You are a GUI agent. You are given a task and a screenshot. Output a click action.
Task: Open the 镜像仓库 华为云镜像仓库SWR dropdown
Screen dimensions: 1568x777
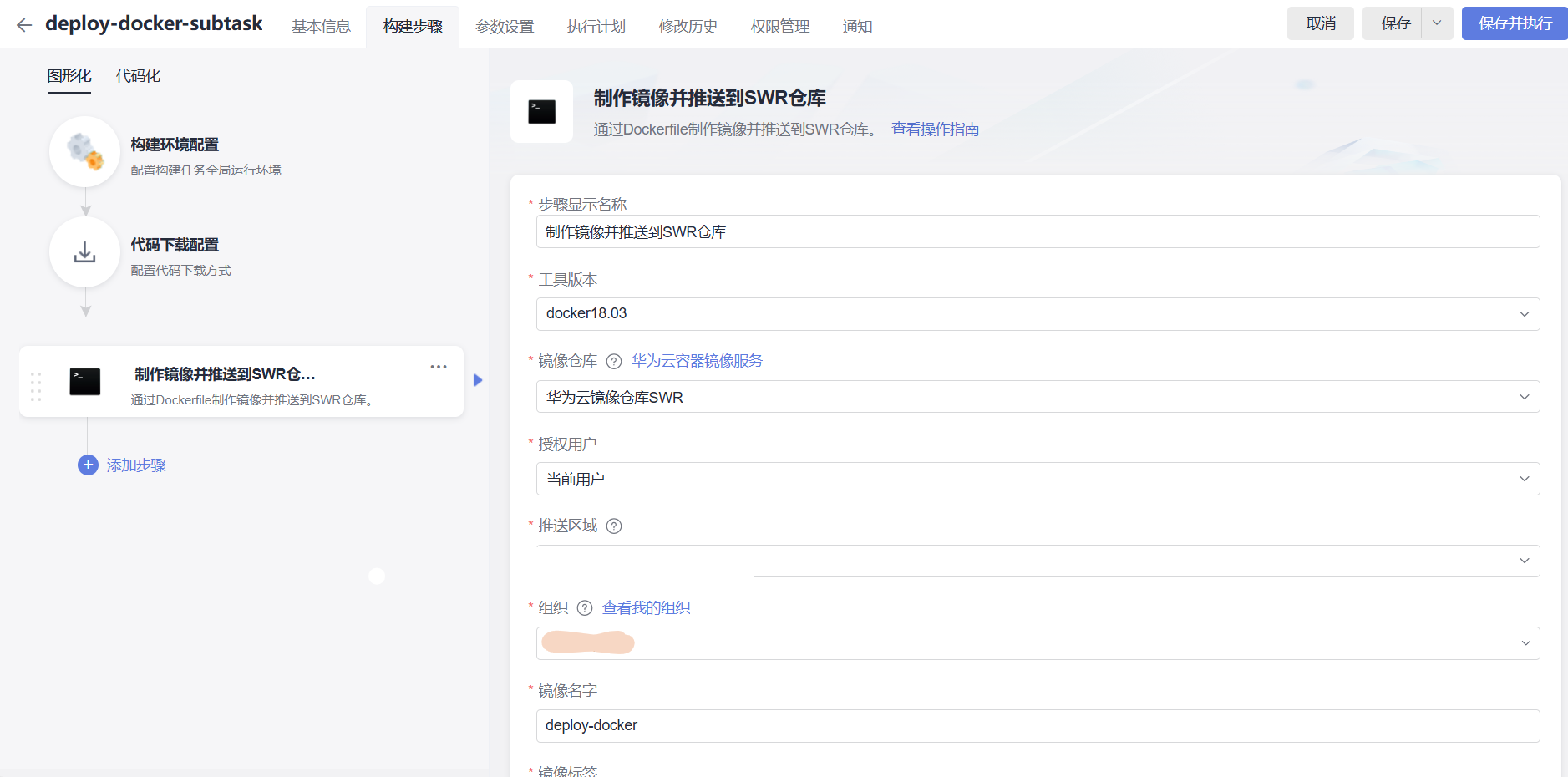(x=1038, y=397)
